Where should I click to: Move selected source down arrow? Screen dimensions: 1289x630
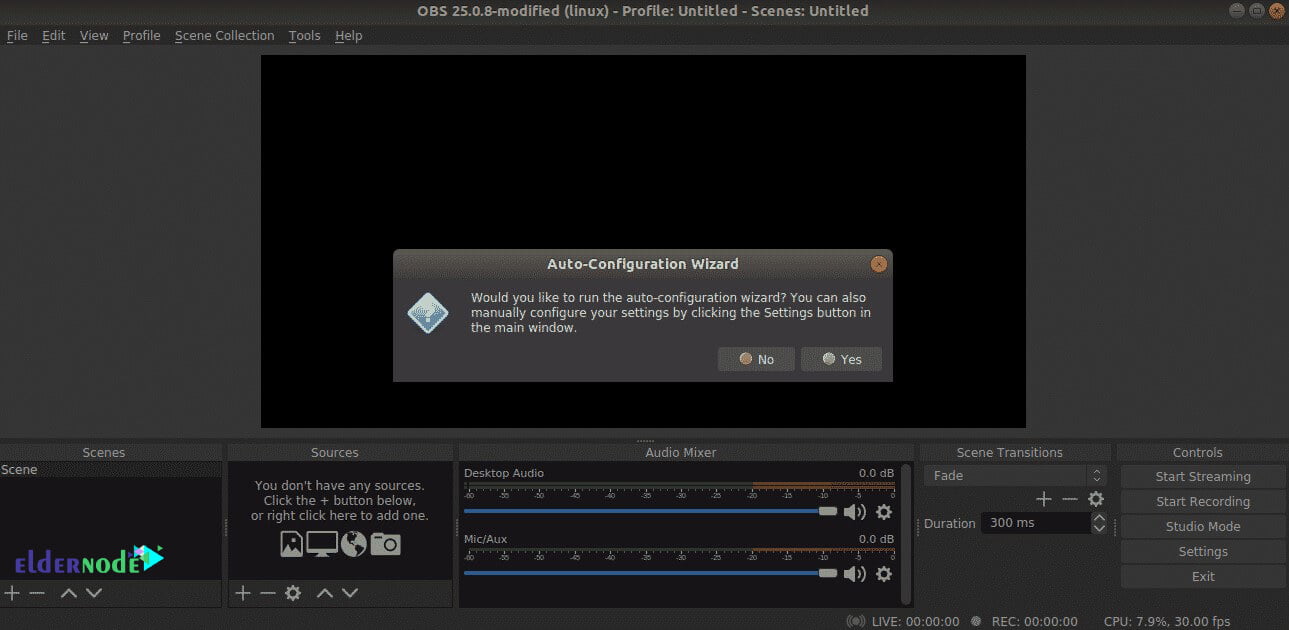(350, 593)
